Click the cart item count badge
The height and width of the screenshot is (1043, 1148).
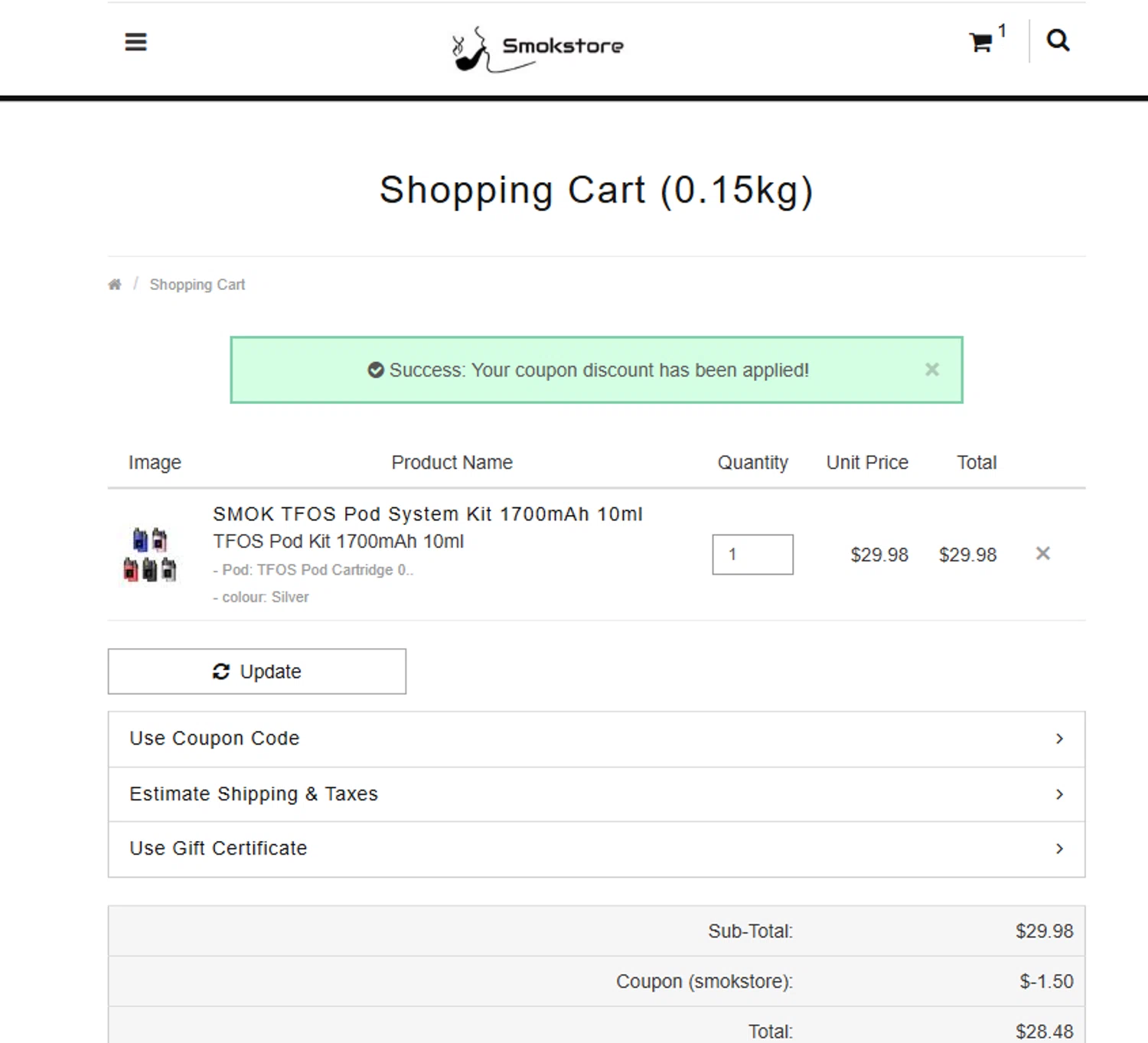pyautogui.click(x=1002, y=31)
